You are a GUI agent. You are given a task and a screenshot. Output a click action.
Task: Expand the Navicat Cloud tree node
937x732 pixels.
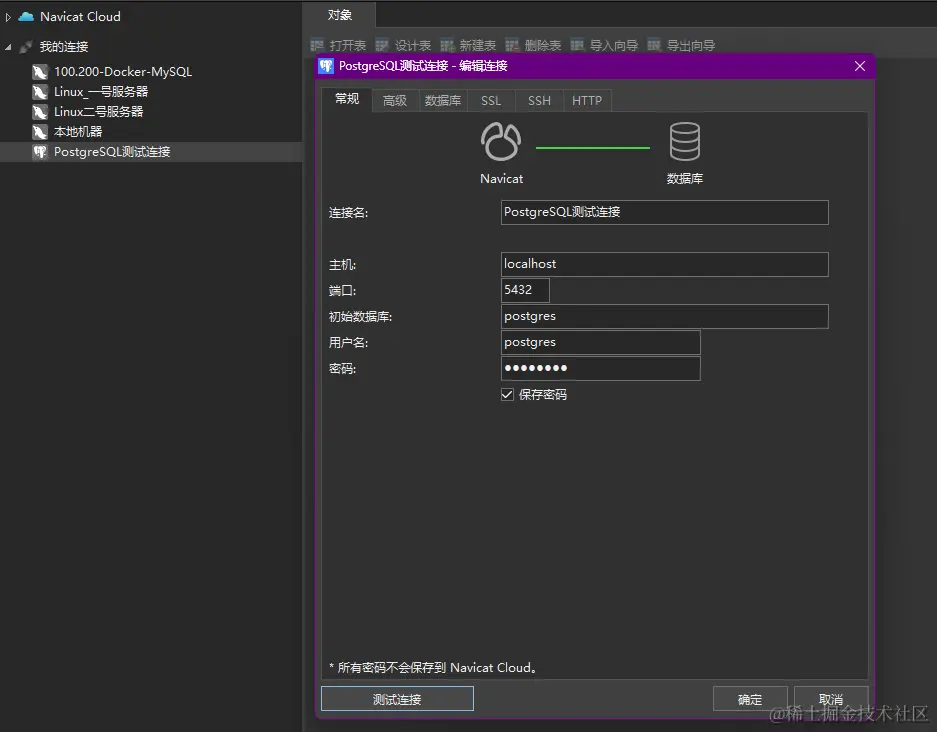click(8, 17)
